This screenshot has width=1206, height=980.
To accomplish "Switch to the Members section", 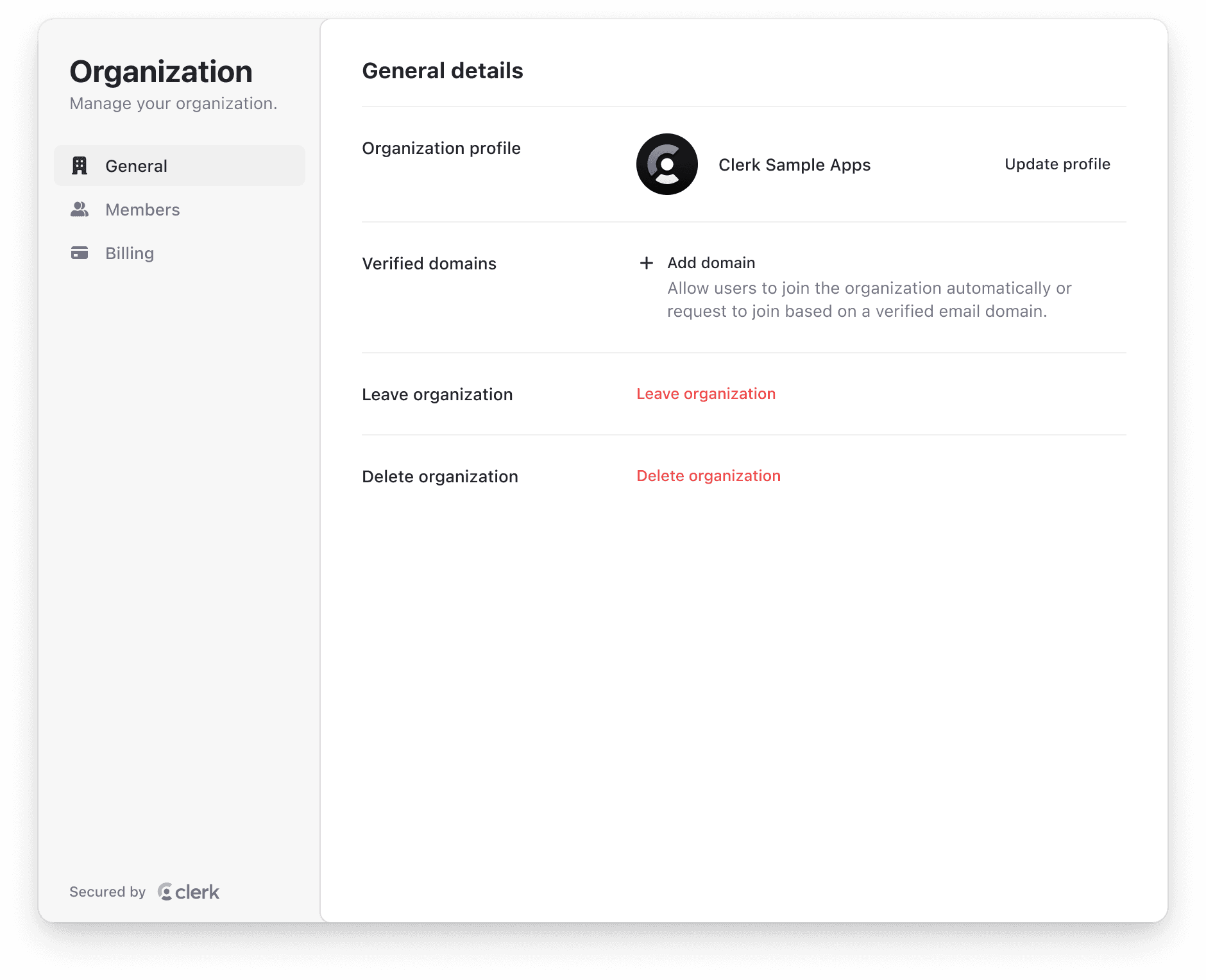I will (x=142, y=208).
